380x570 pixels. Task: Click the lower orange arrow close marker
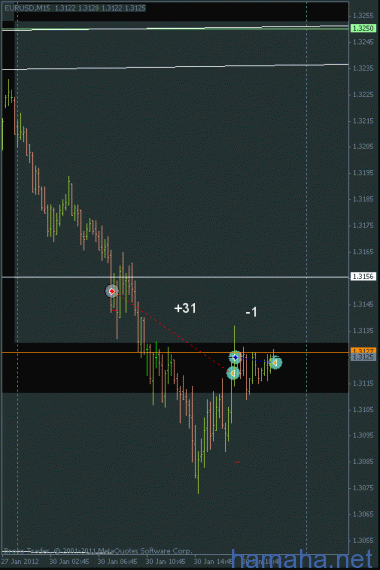233,373
